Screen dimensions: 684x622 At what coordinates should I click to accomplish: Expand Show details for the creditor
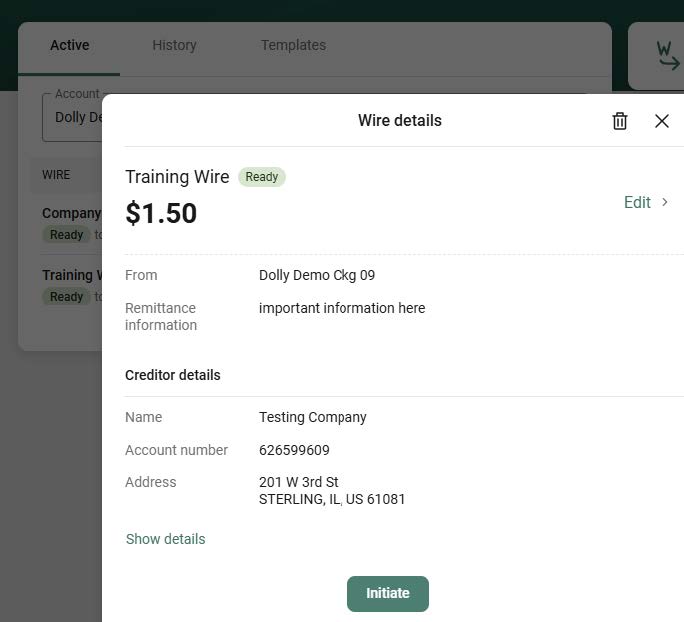pos(165,539)
